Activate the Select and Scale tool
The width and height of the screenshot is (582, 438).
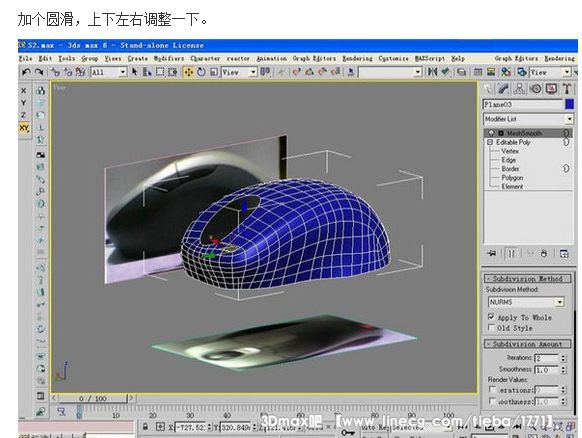(213, 72)
